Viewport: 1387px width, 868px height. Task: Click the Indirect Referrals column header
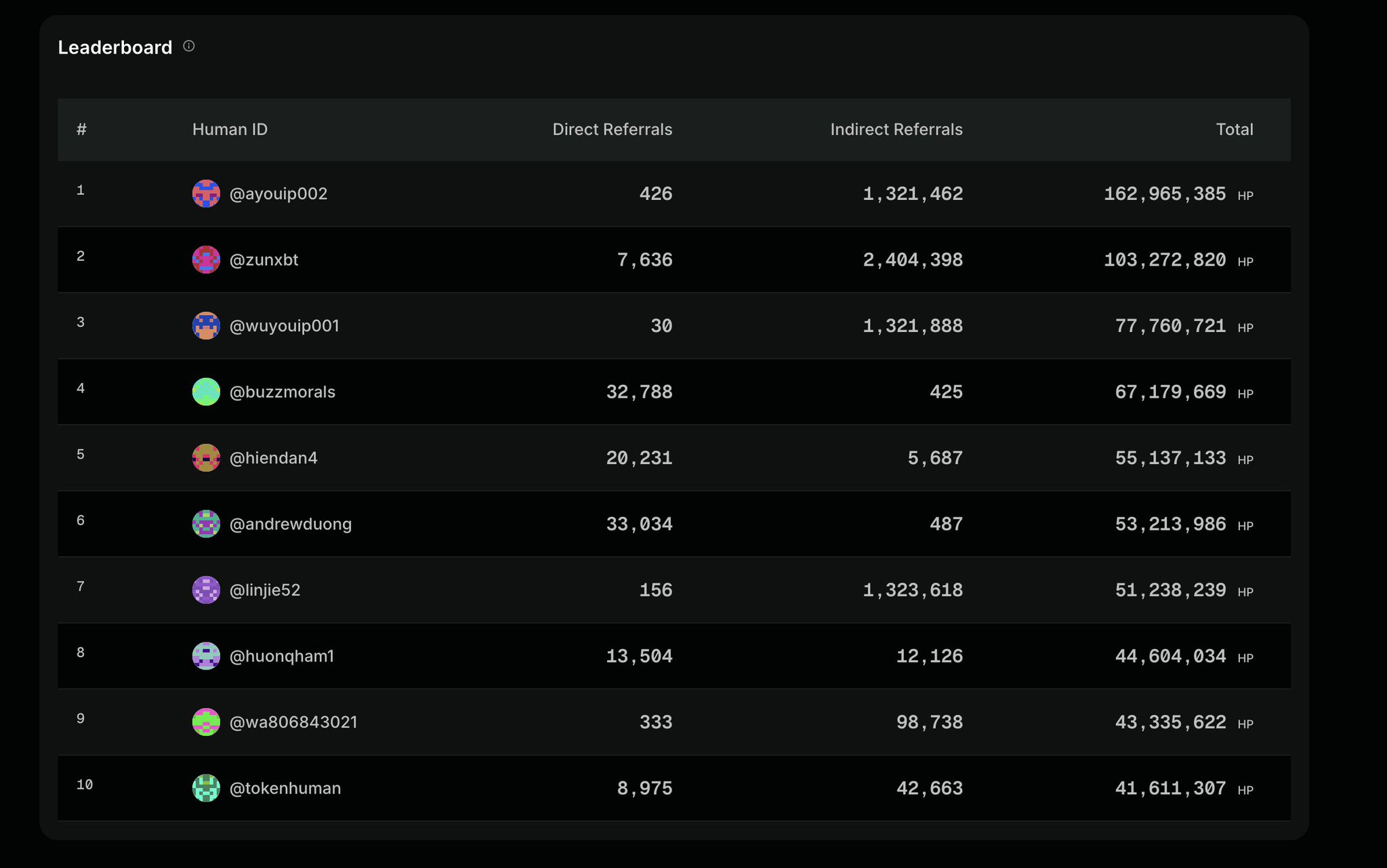(896, 129)
